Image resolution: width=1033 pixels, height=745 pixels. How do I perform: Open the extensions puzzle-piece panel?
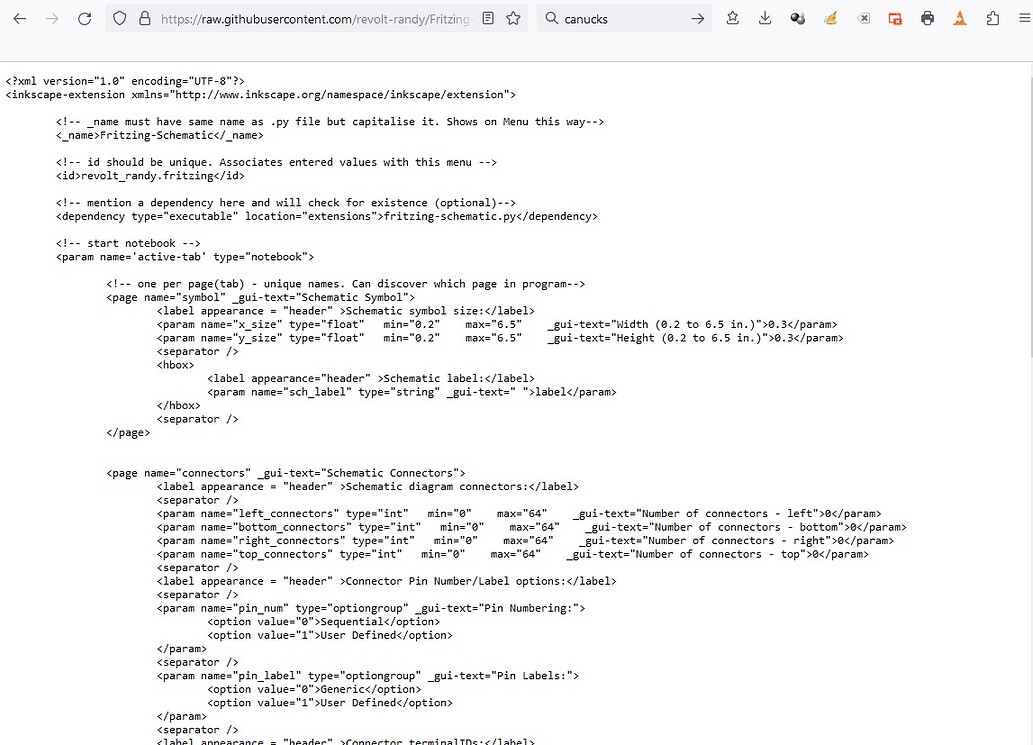click(x=992, y=18)
